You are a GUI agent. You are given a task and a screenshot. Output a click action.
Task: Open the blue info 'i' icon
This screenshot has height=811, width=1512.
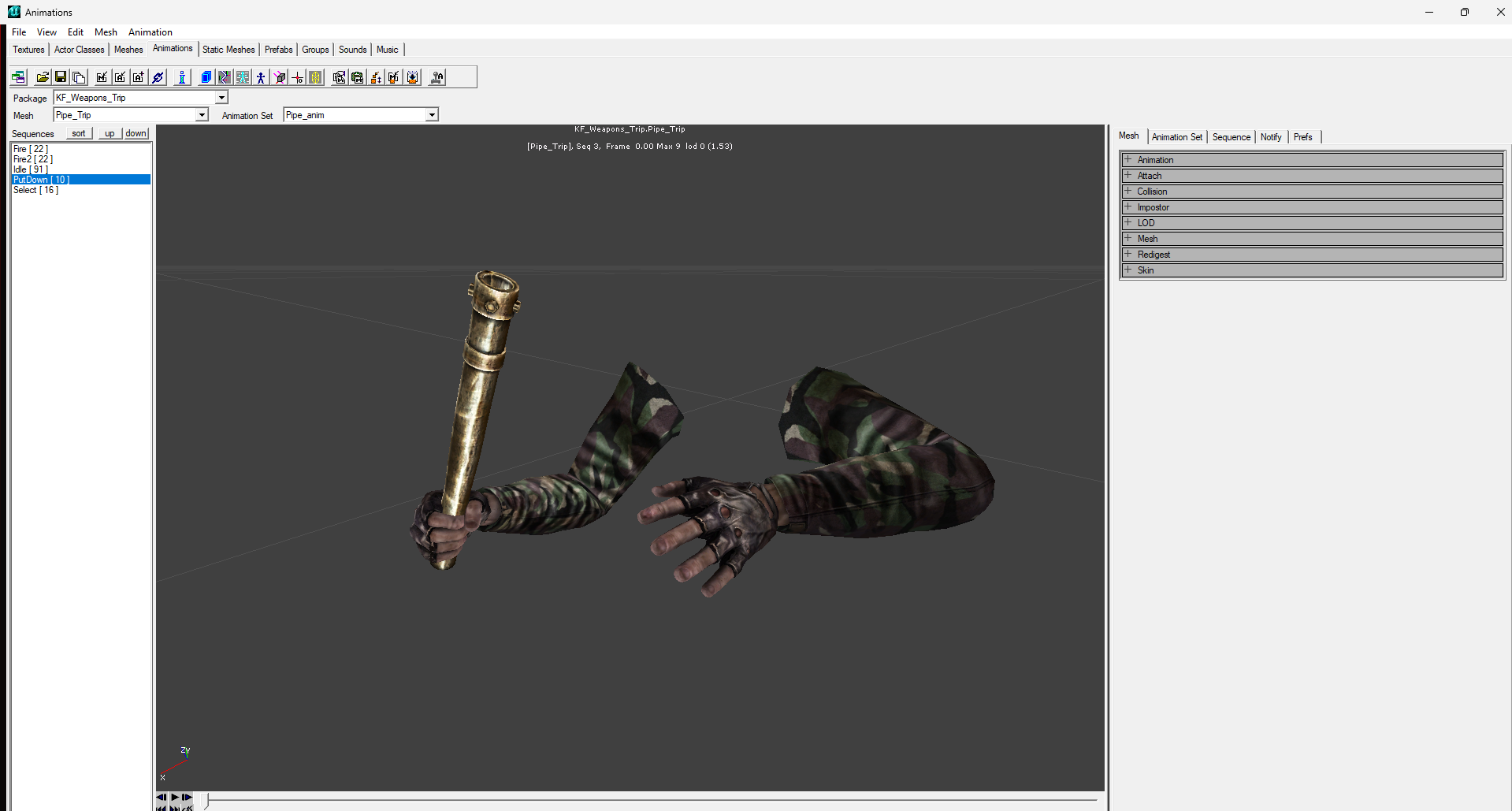tap(182, 77)
